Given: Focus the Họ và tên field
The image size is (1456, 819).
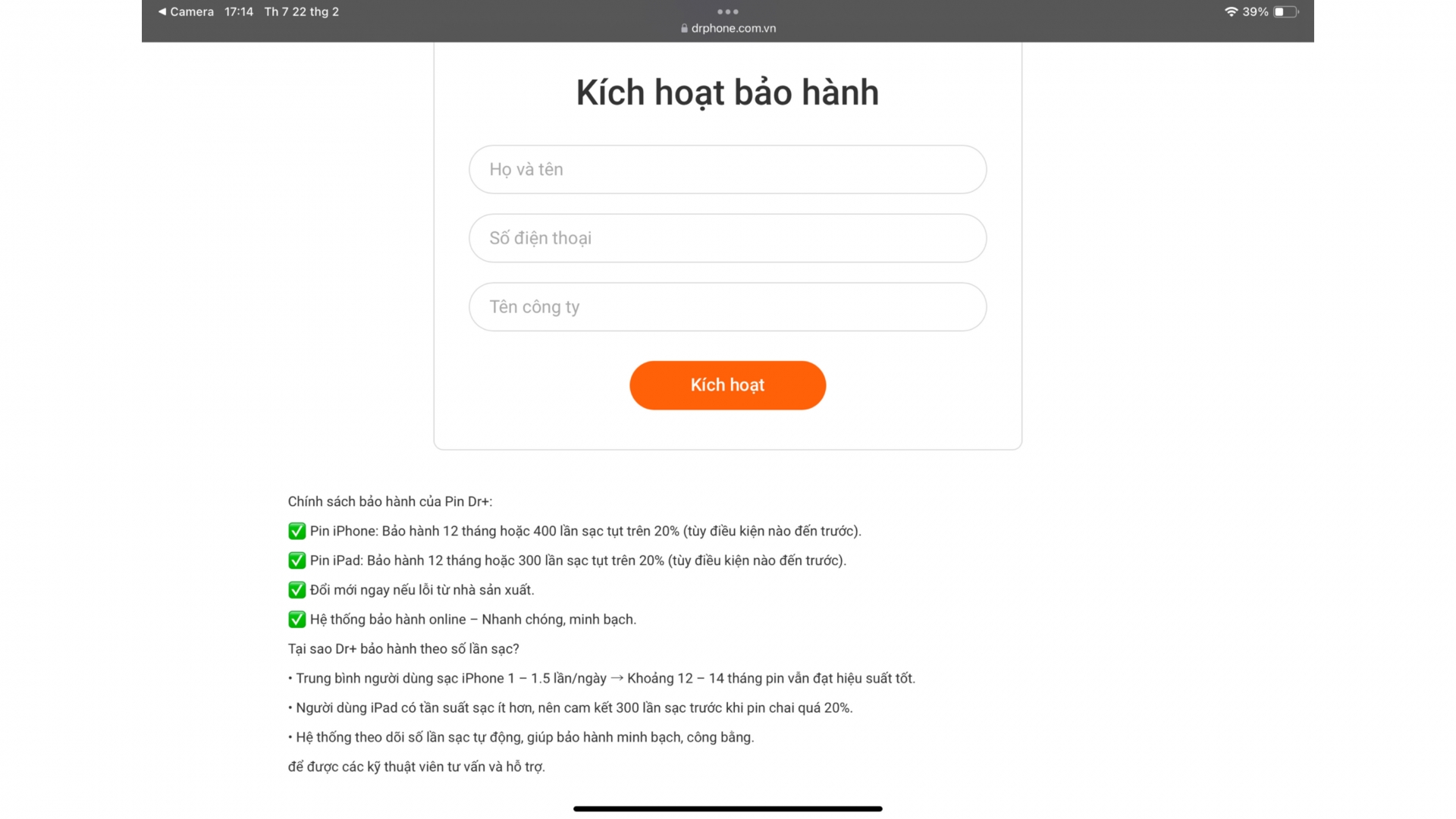Looking at the screenshot, I should [x=727, y=169].
